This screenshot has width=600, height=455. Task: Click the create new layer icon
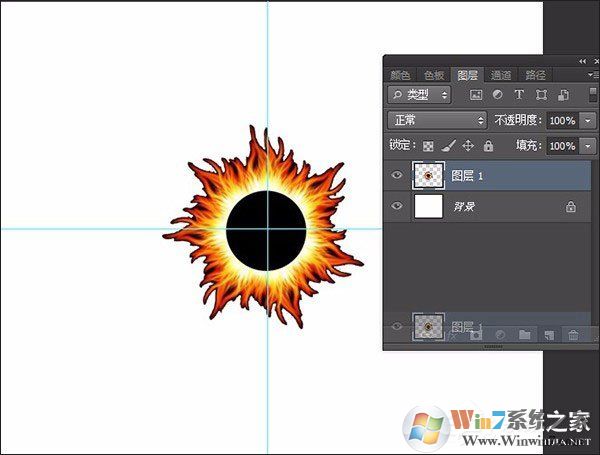click(549, 335)
